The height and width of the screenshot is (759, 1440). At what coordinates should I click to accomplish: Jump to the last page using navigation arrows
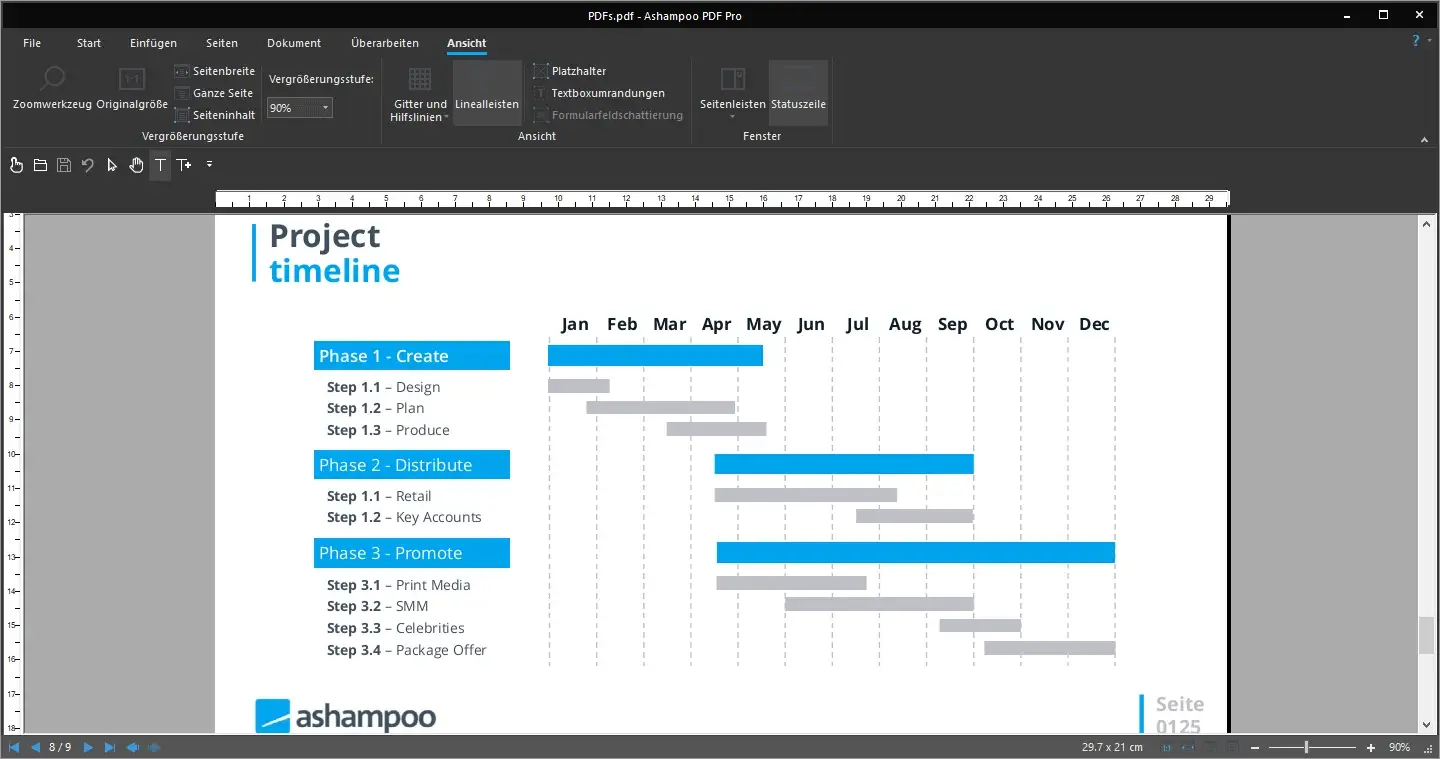point(110,747)
